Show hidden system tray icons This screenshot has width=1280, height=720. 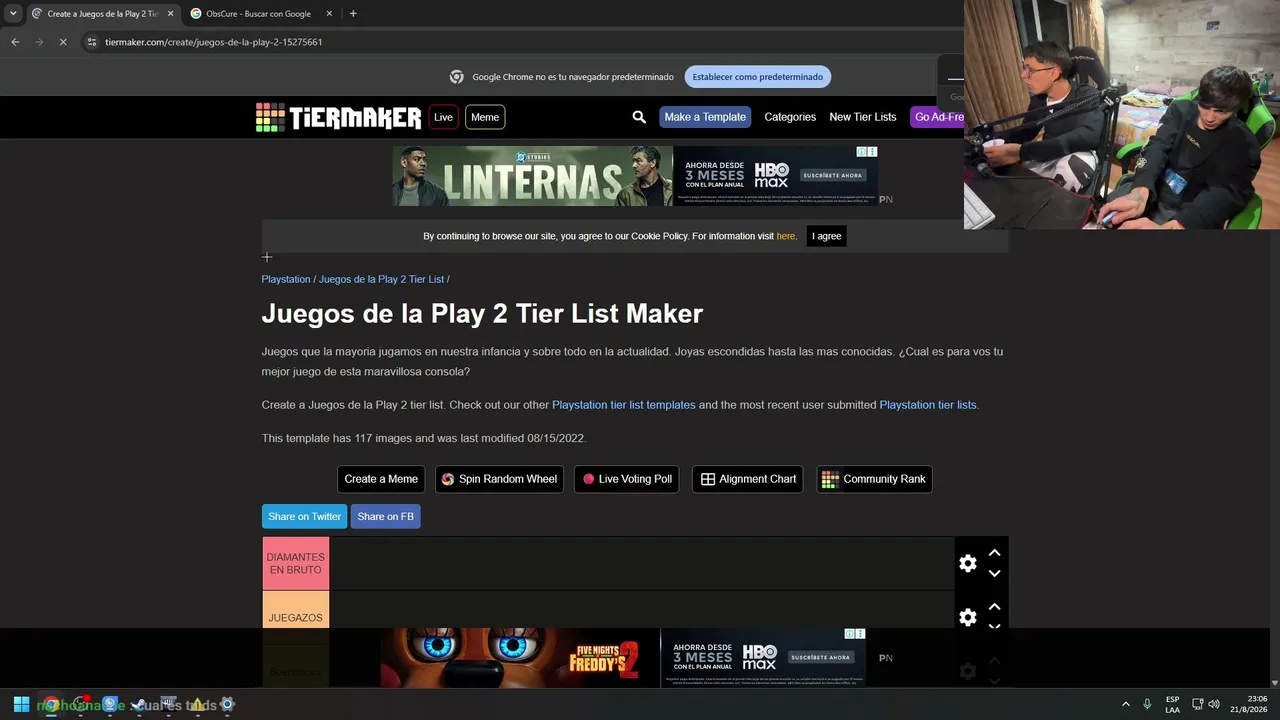point(1125,704)
